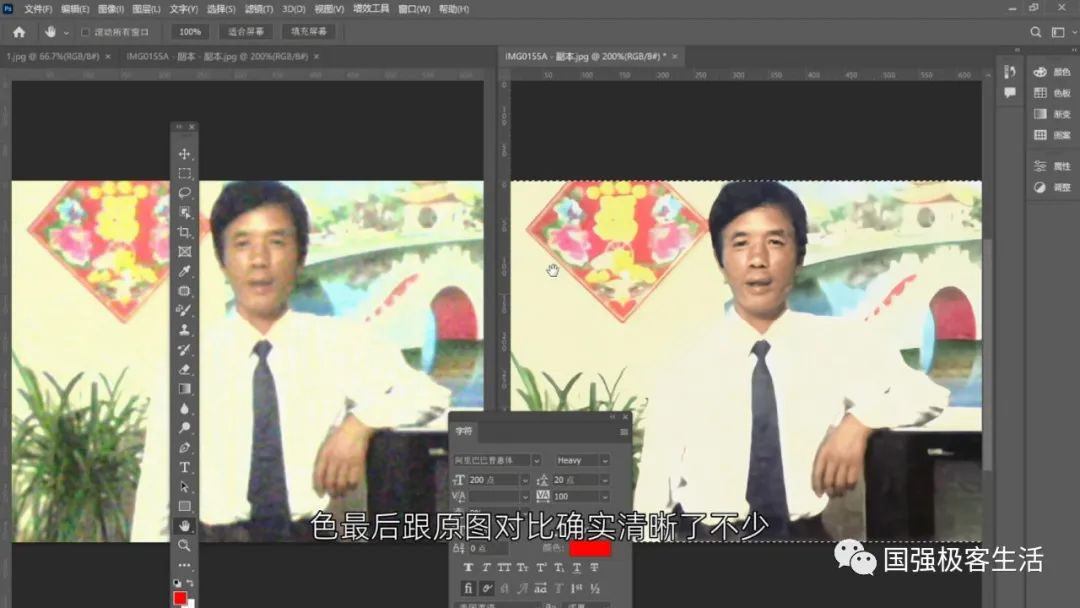Toggle All Caps in Character panel
1080x608 pixels.
[504, 567]
